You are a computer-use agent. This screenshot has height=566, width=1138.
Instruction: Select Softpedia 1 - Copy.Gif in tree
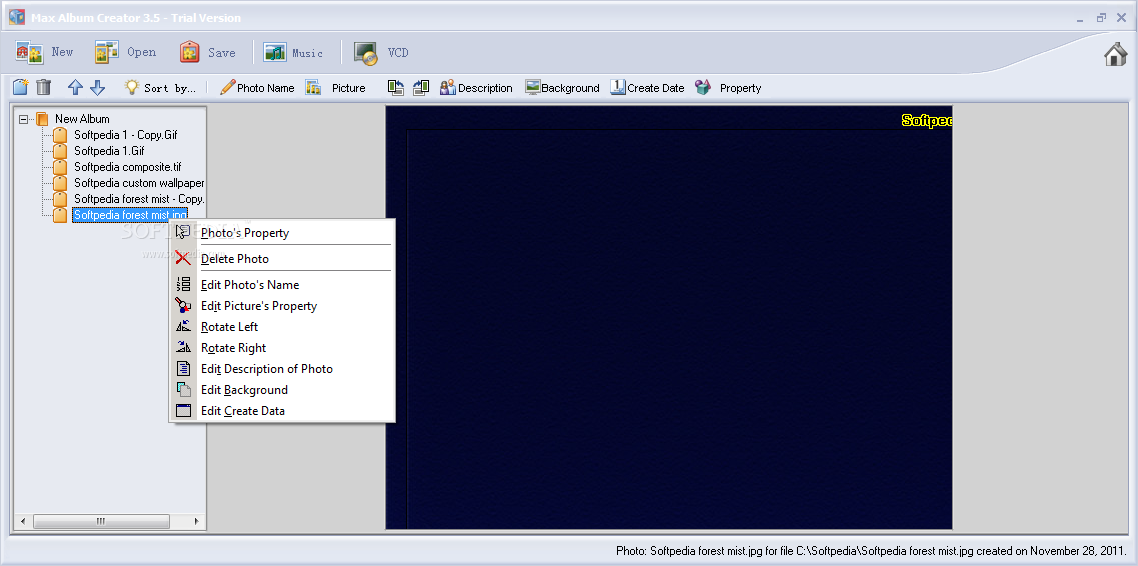[x=126, y=135]
